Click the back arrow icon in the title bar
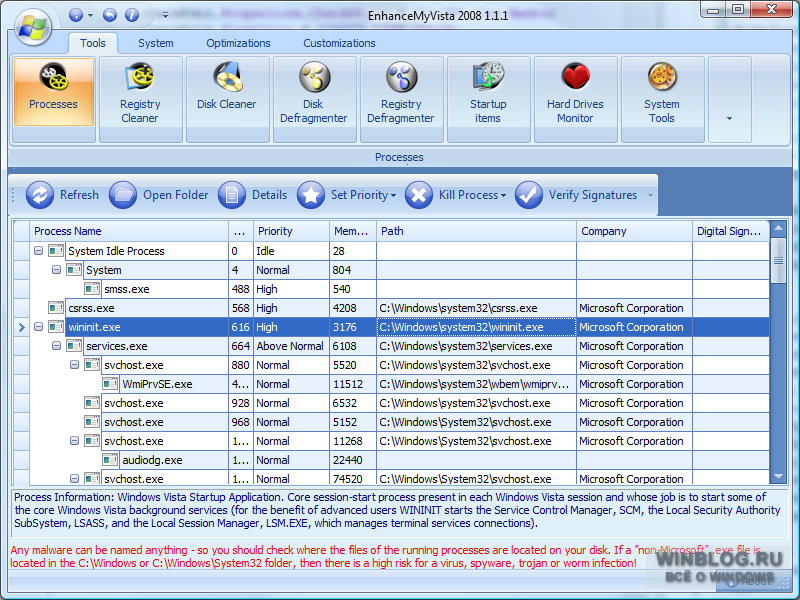The height and width of the screenshot is (600, 800). point(110,15)
